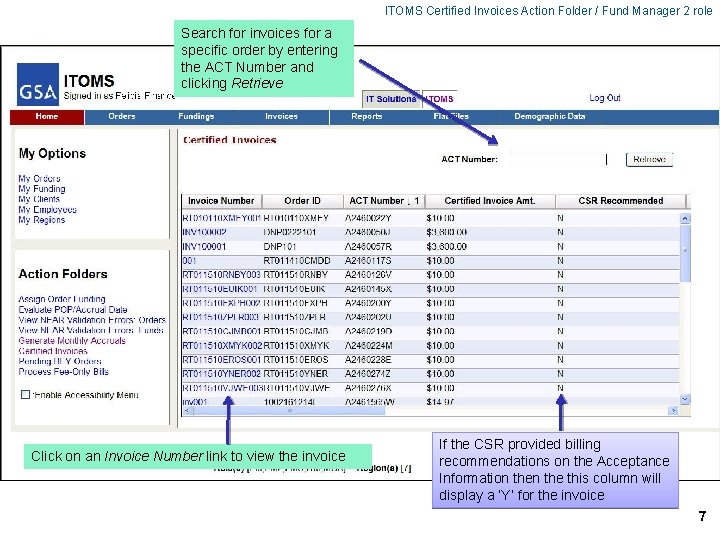The height and width of the screenshot is (540, 720).
Task: Open My Regions link
Action: (x=42, y=220)
